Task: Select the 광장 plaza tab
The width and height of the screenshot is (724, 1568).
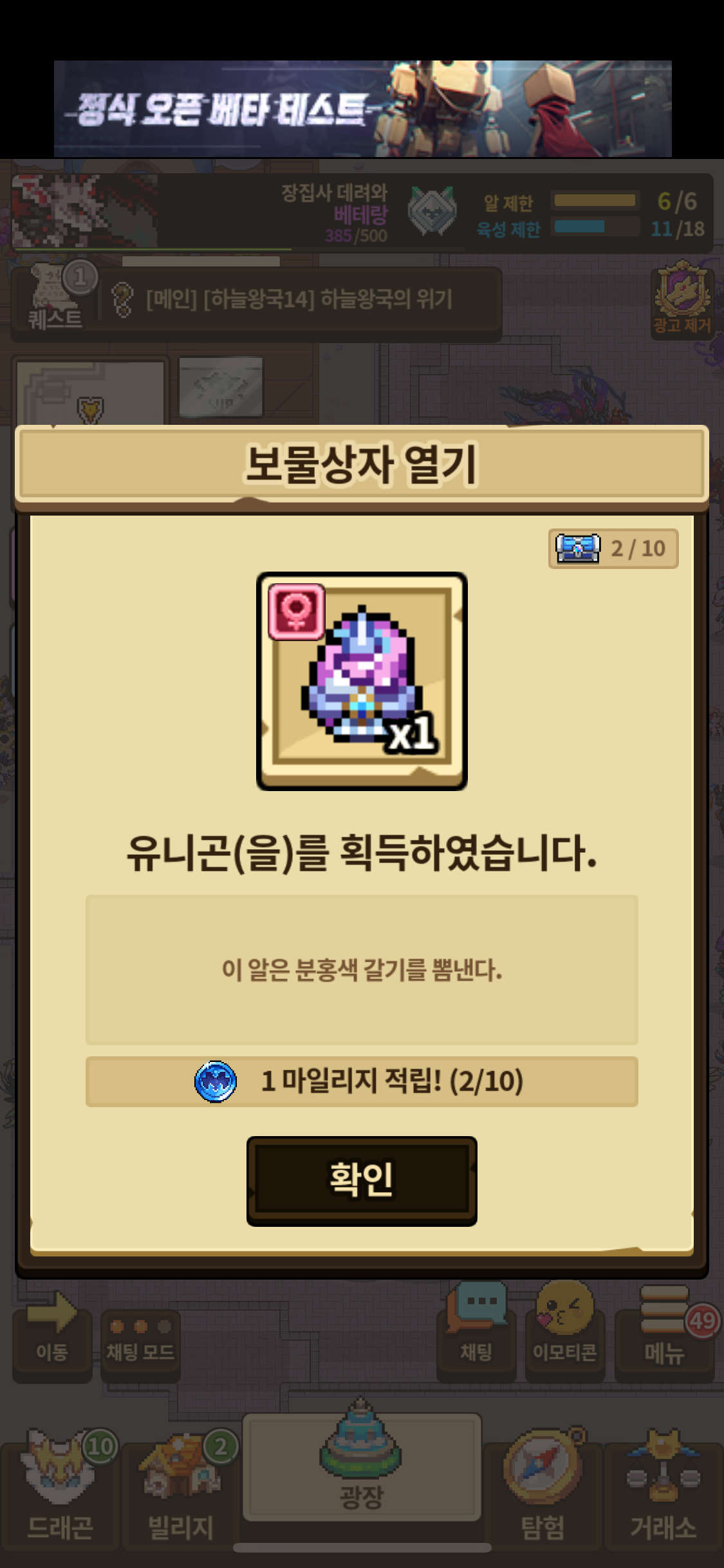Action: pyautogui.click(x=362, y=1468)
